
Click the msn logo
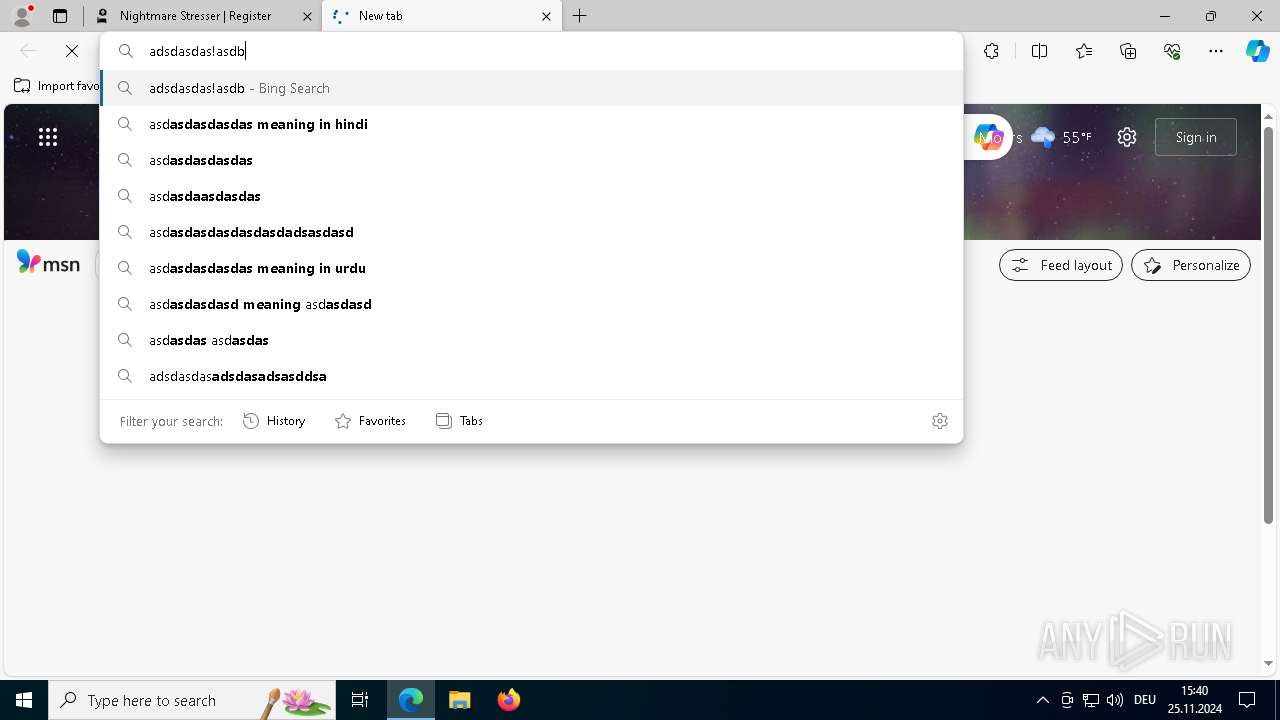pos(48,263)
